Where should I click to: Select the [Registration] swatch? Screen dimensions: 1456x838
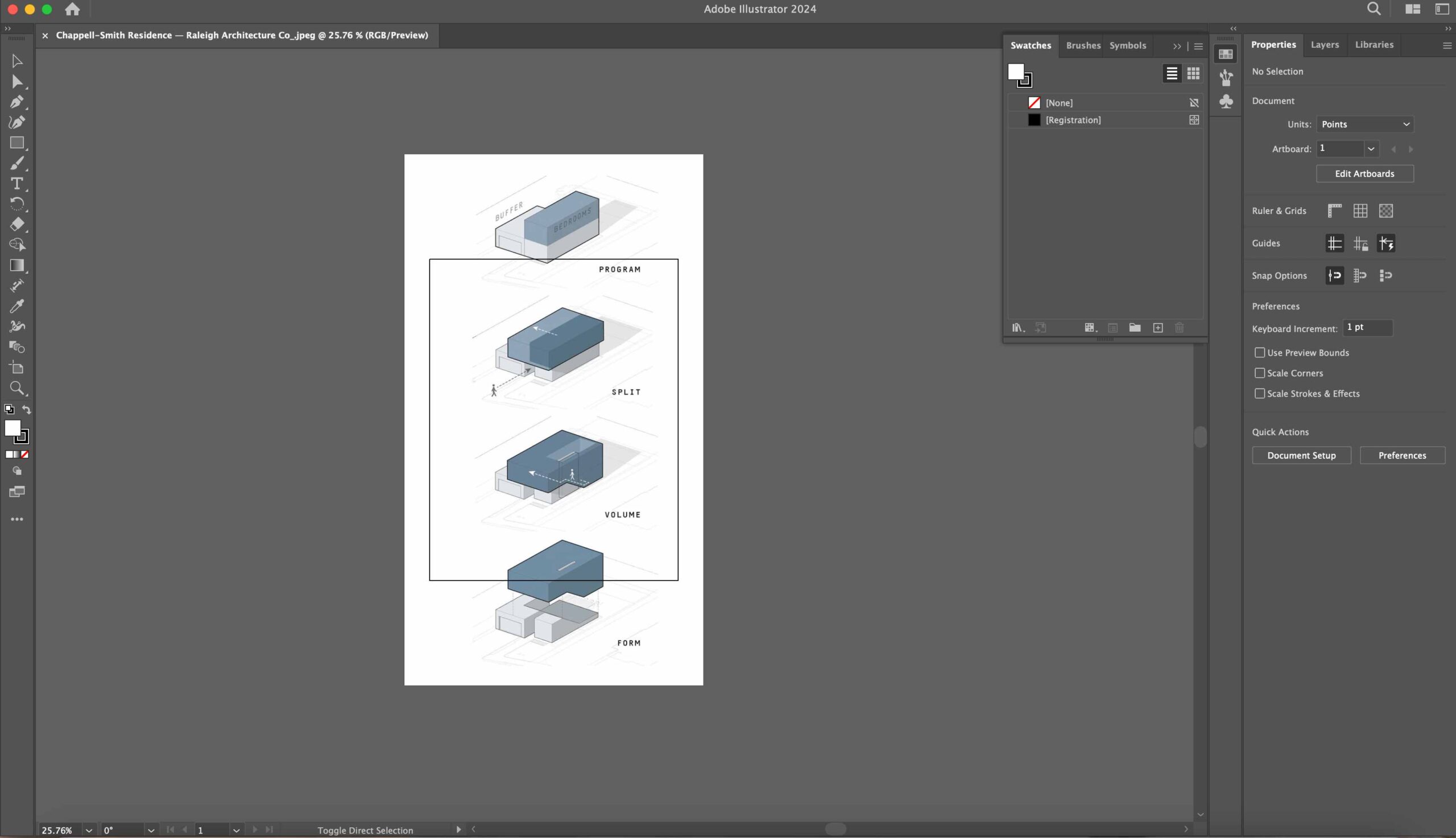1105,119
